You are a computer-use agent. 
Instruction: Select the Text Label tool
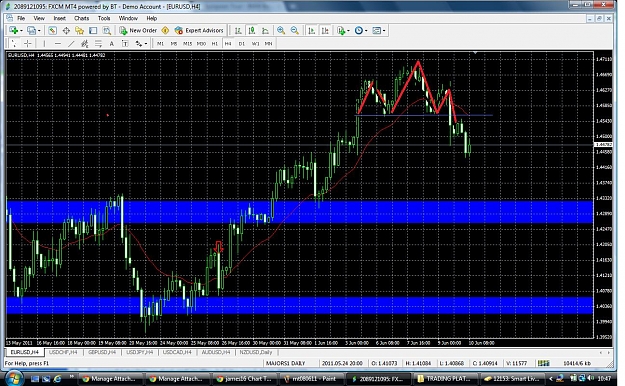[125, 43]
